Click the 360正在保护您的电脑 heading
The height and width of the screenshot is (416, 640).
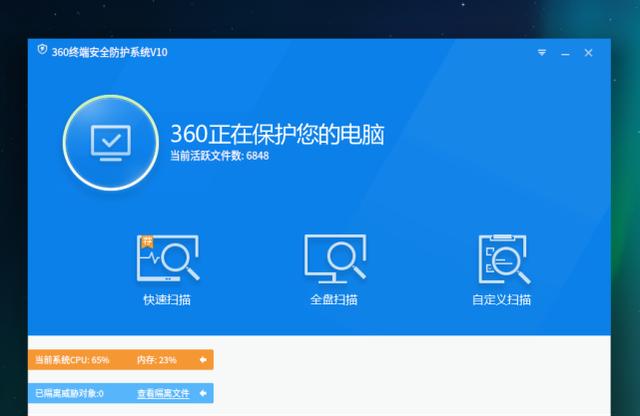(277, 134)
